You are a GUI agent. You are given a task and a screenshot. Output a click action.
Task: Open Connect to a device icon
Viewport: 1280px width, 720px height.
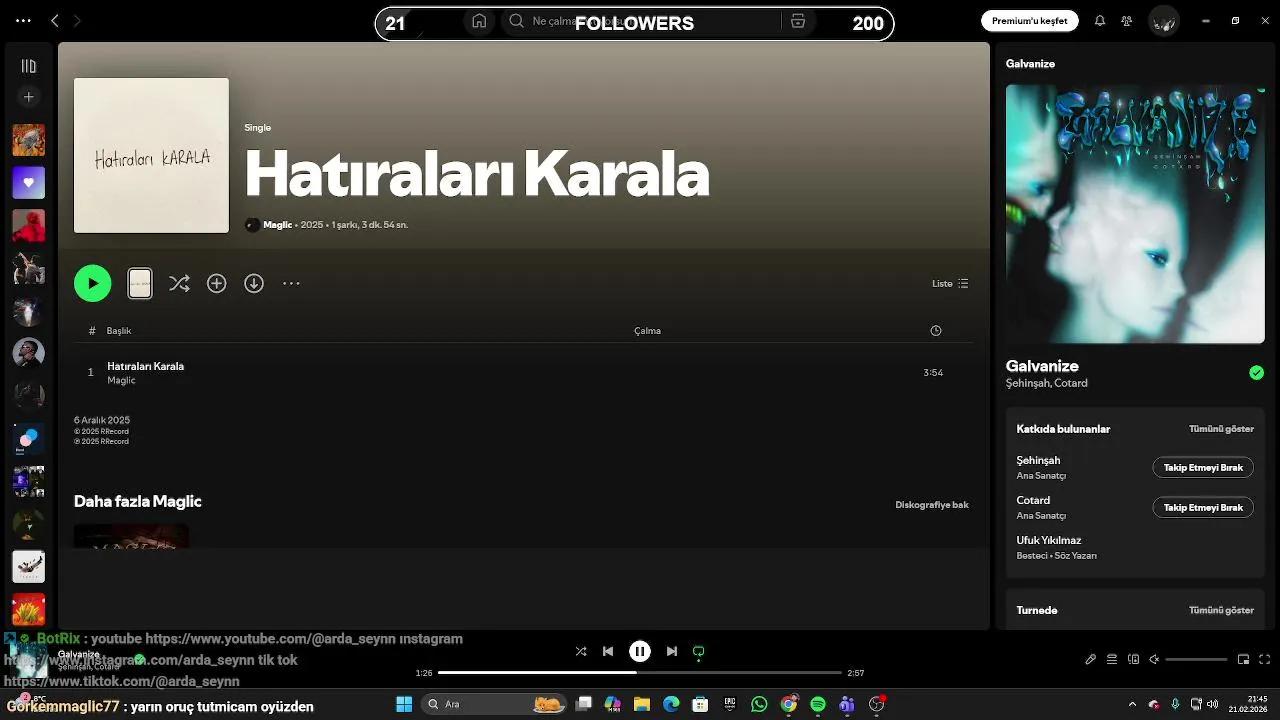click(x=1133, y=659)
